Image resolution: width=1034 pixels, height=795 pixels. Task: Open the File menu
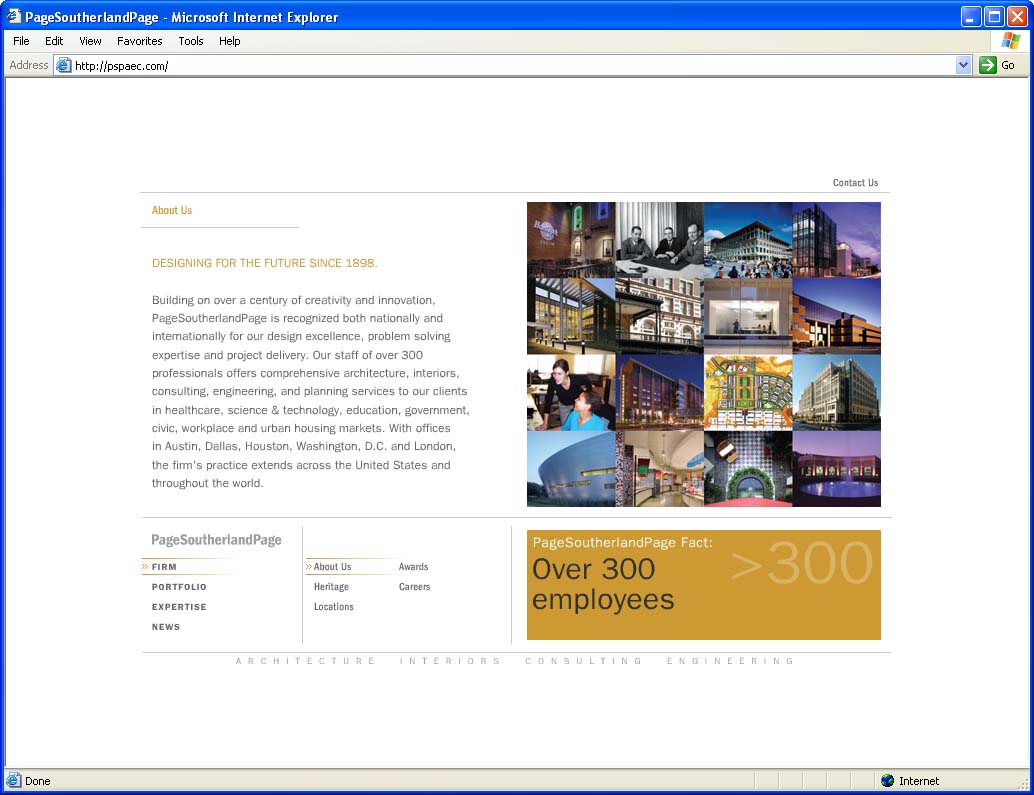21,41
